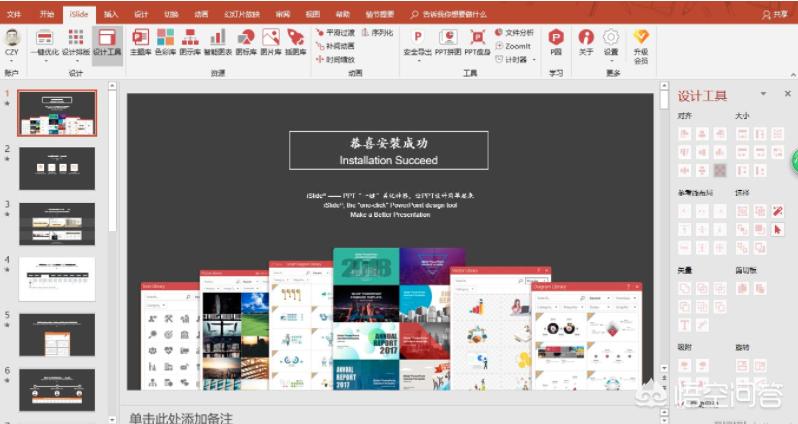Screen dimensions: 798x424
Task: Switch to the 审阅 Review tab
Action: click(x=282, y=14)
